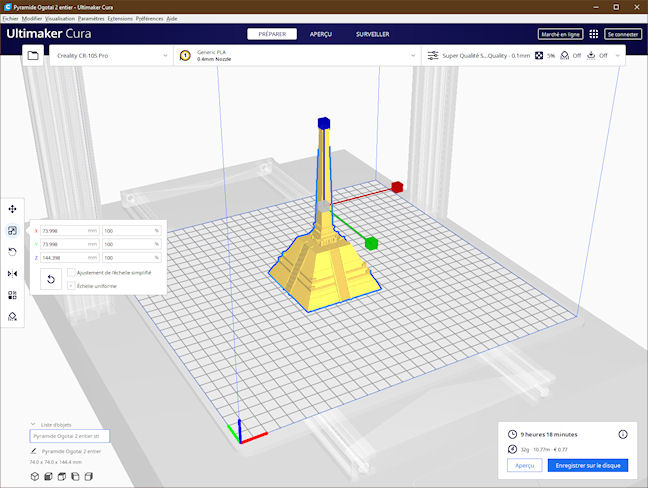The height and width of the screenshot is (488, 648).
Task: Click the X dimension mm input field
Action: click(64, 230)
